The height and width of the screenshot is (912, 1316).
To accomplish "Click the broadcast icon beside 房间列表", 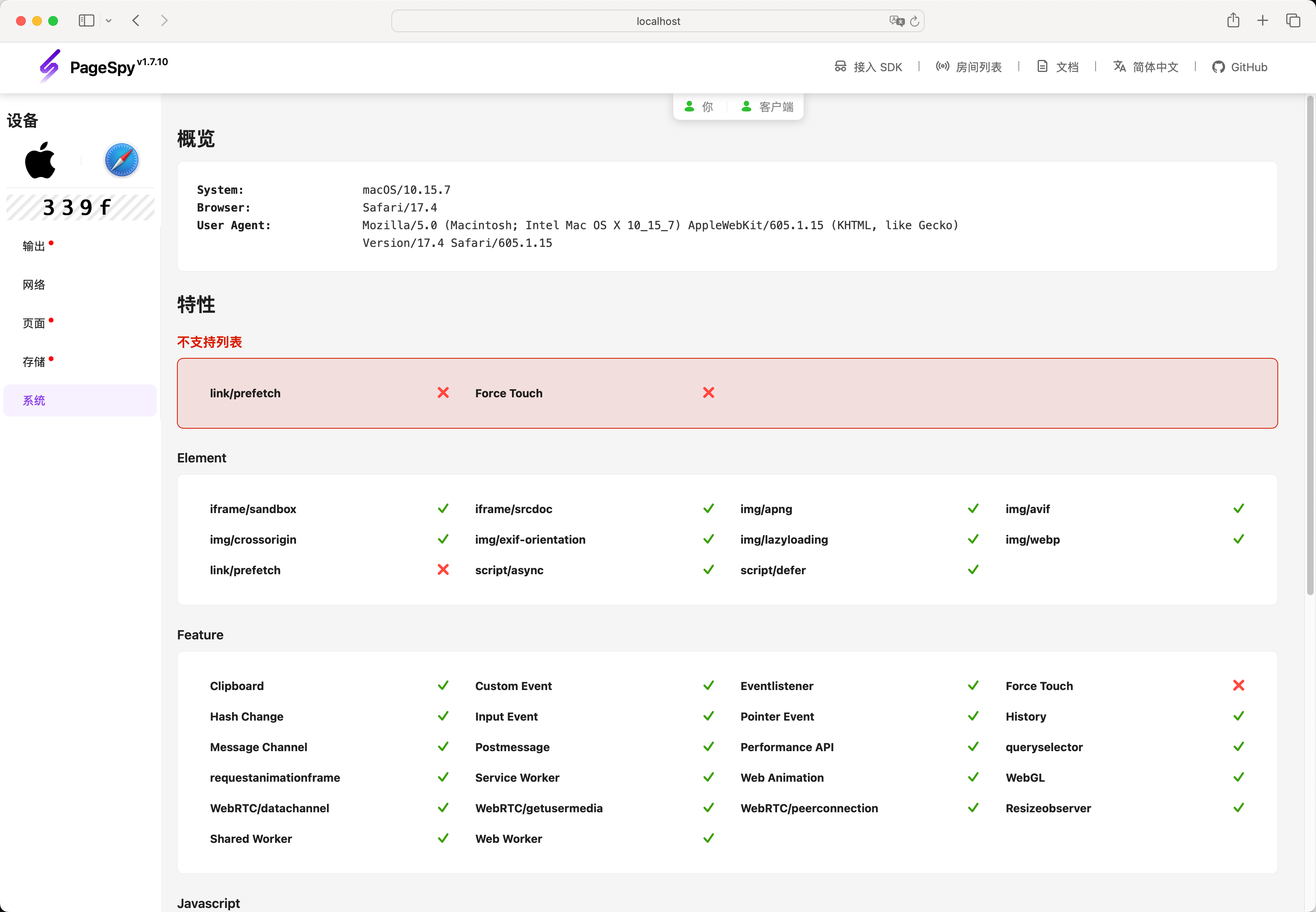I will point(942,66).
